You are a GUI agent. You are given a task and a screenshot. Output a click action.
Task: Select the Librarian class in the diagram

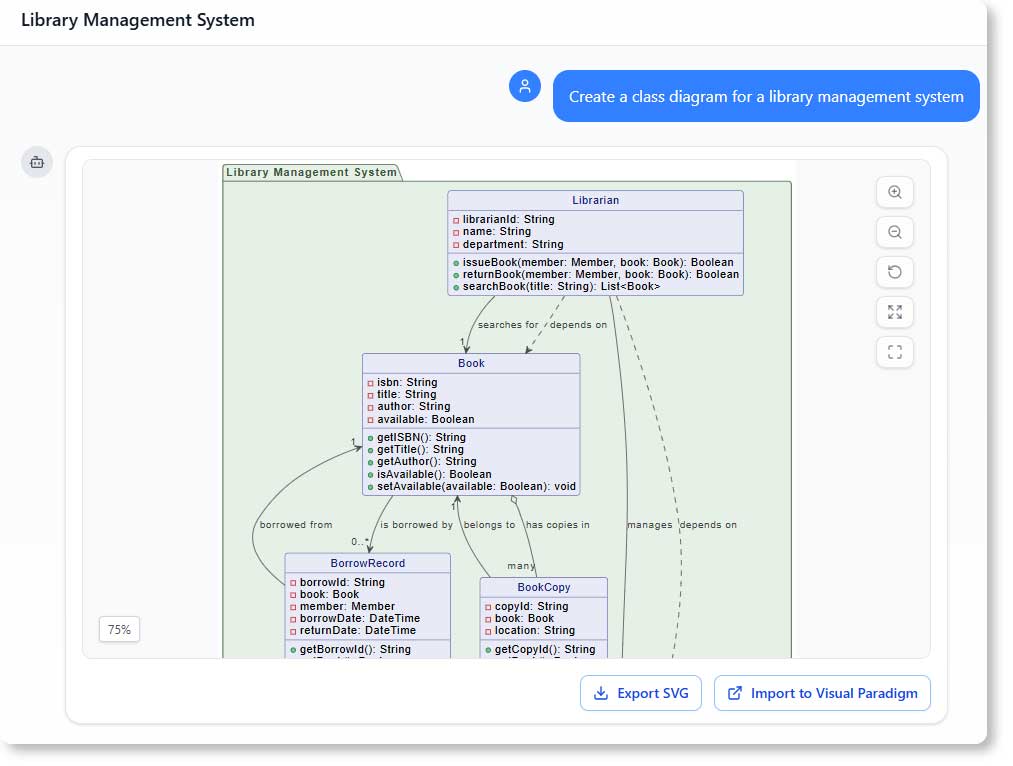point(596,200)
